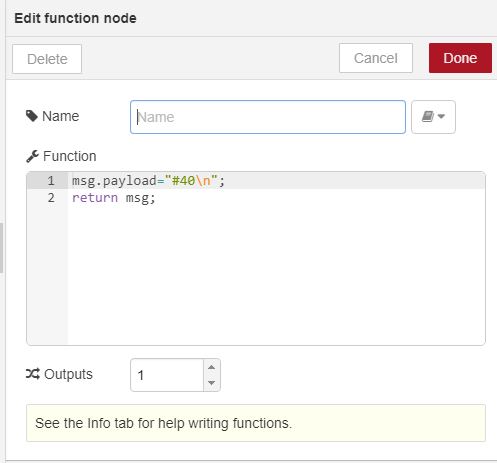The image size is (497, 463).
Task: Click the book library icon
Action: (x=428, y=116)
